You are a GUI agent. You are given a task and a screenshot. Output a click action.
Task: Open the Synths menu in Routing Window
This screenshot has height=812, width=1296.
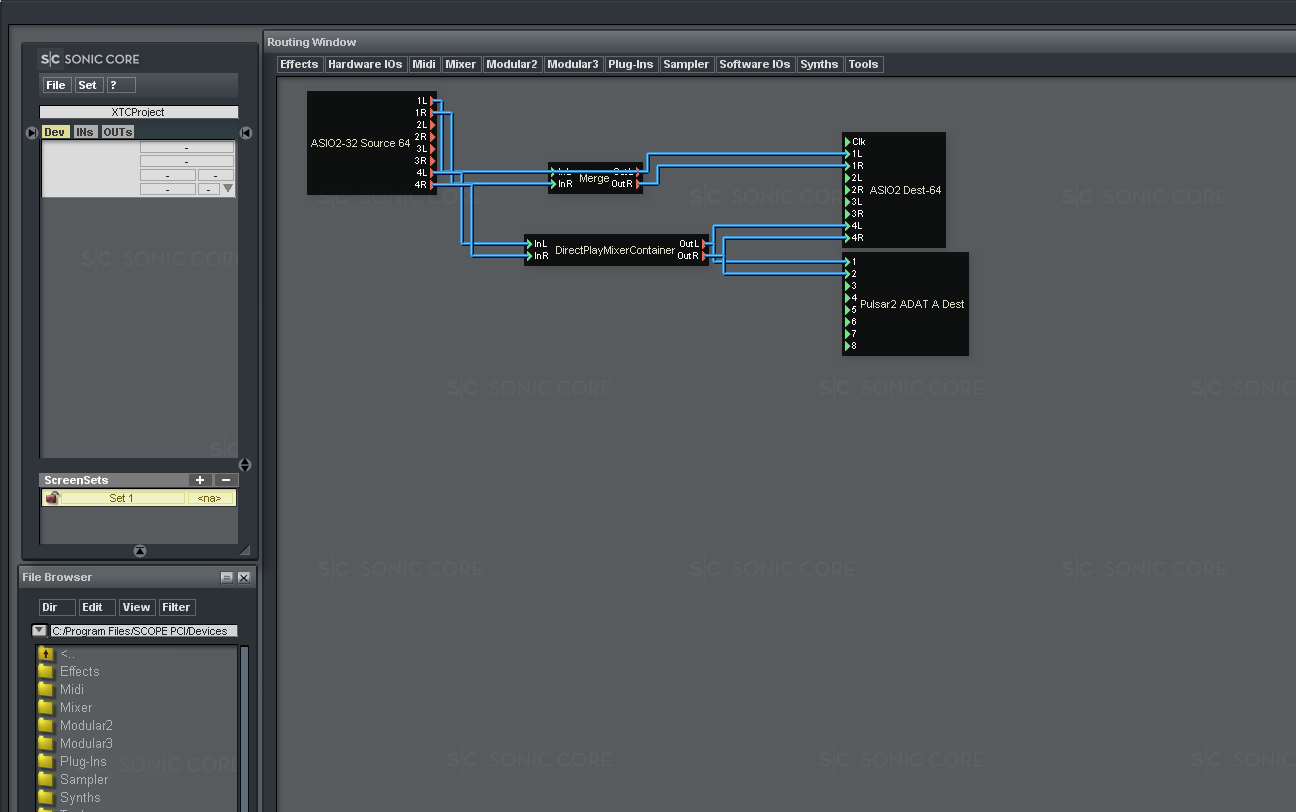(x=819, y=64)
